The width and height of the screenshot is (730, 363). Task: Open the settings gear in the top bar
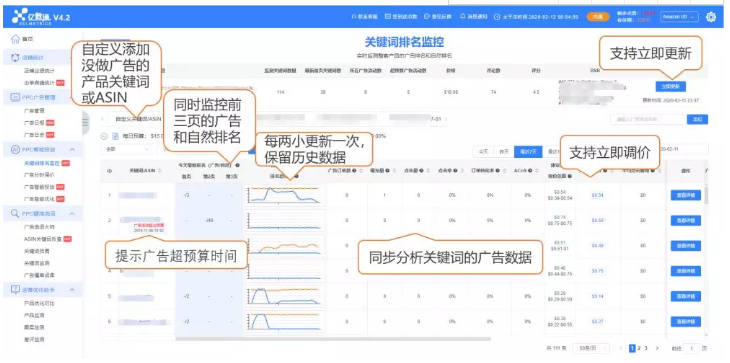coord(711,17)
